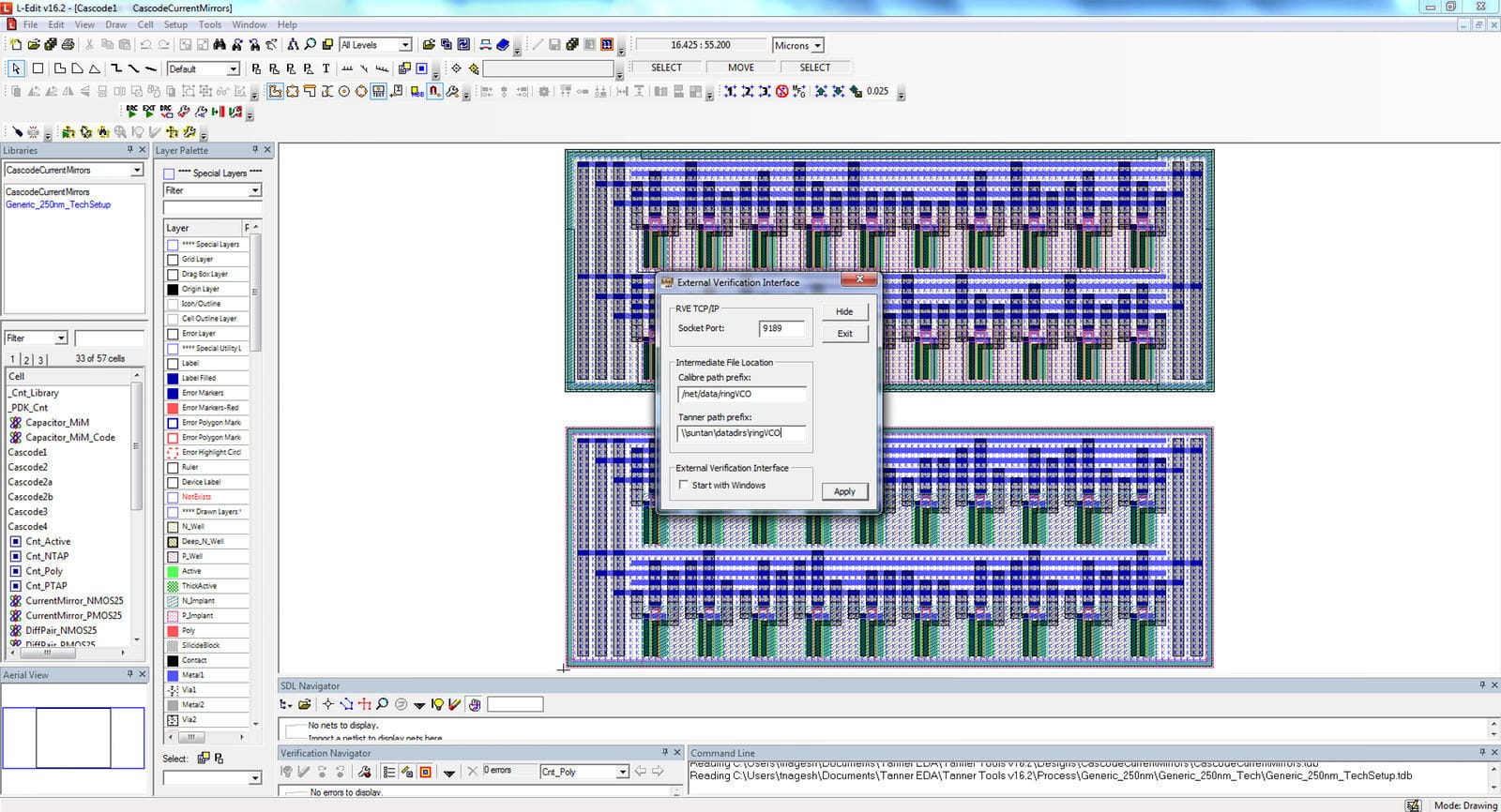Open the Draw menu
Screen dimensions: 1501x812
point(115,24)
